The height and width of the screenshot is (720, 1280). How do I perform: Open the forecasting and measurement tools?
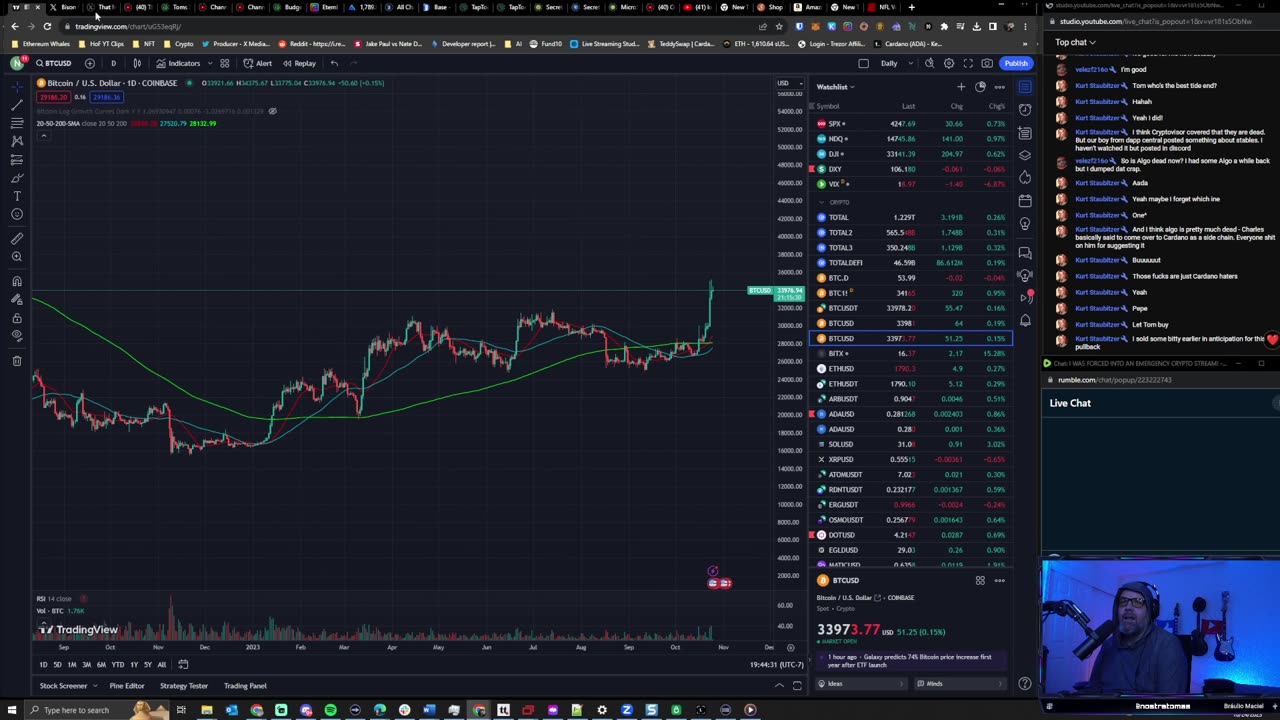[x=17, y=160]
